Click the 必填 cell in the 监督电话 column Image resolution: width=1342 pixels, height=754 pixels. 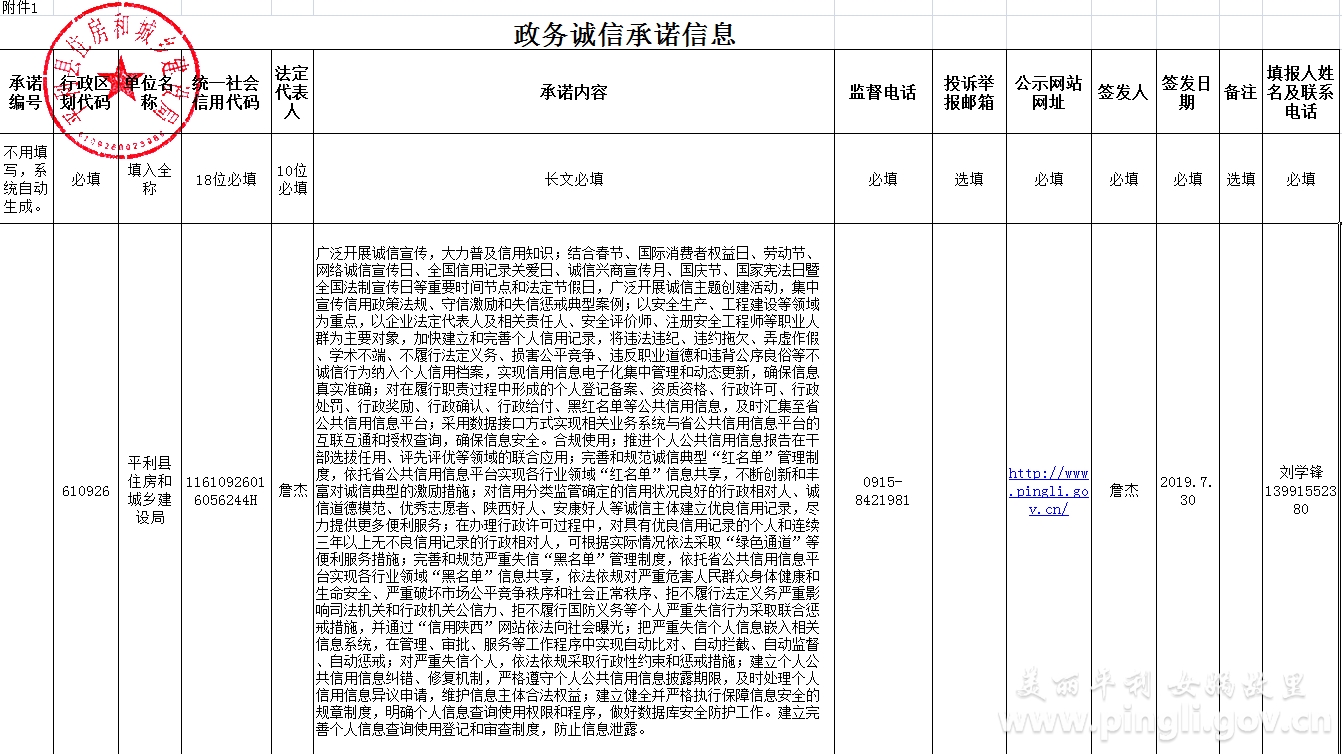click(883, 179)
